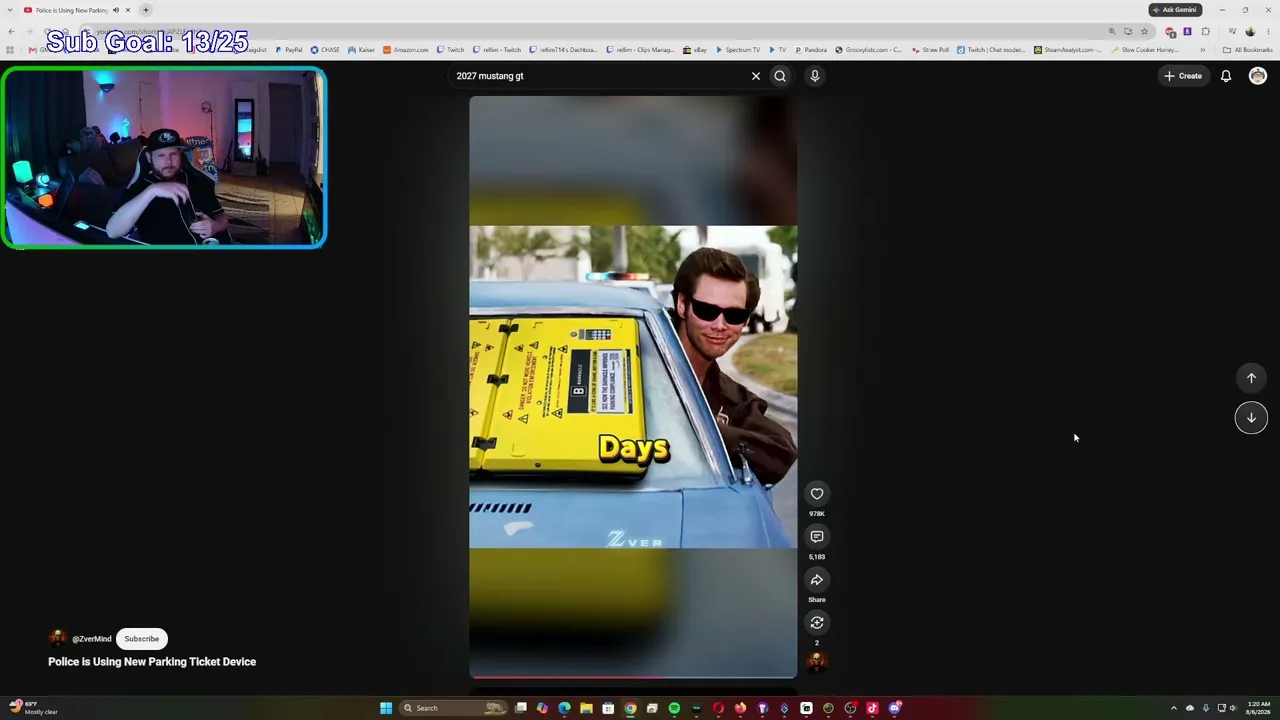
Task: Open the Remix option for this Short
Action: coord(817,623)
